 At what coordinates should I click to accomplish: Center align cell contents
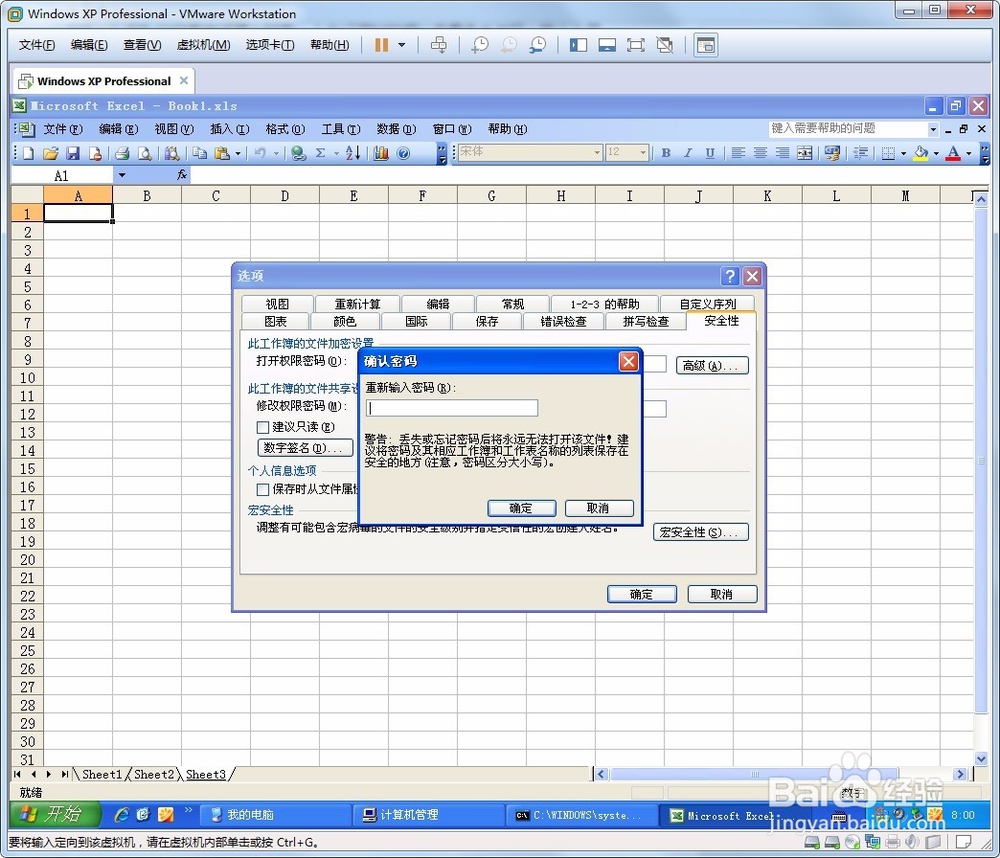click(x=760, y=153)
